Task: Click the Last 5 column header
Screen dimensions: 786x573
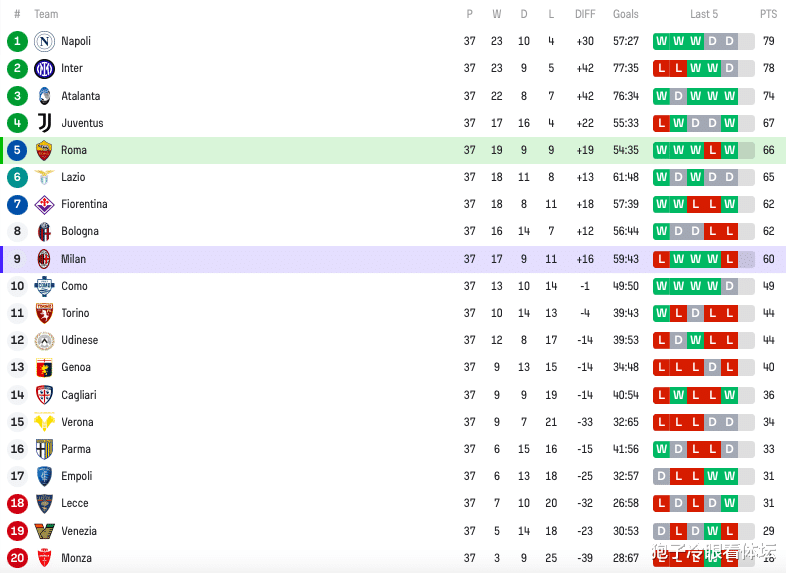Action: tap(704, 14)
